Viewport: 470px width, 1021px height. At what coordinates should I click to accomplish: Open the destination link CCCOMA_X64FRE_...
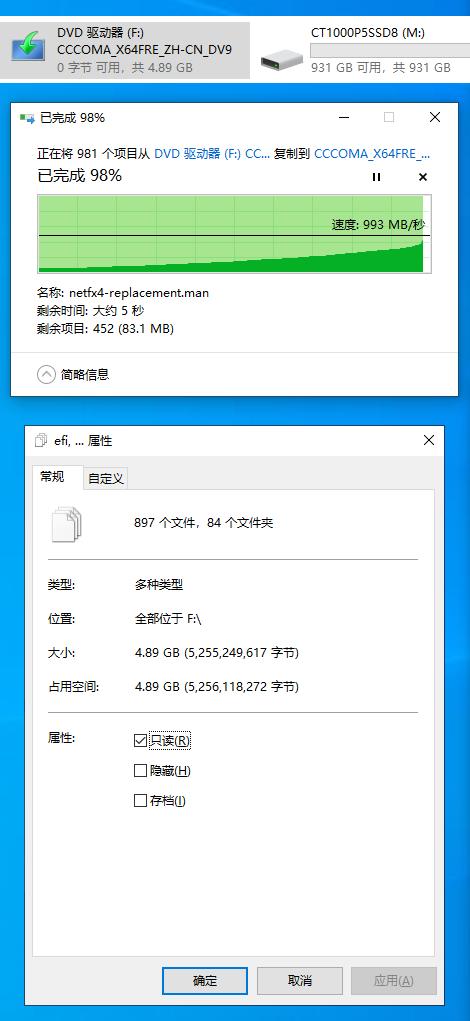pos(372,154)
